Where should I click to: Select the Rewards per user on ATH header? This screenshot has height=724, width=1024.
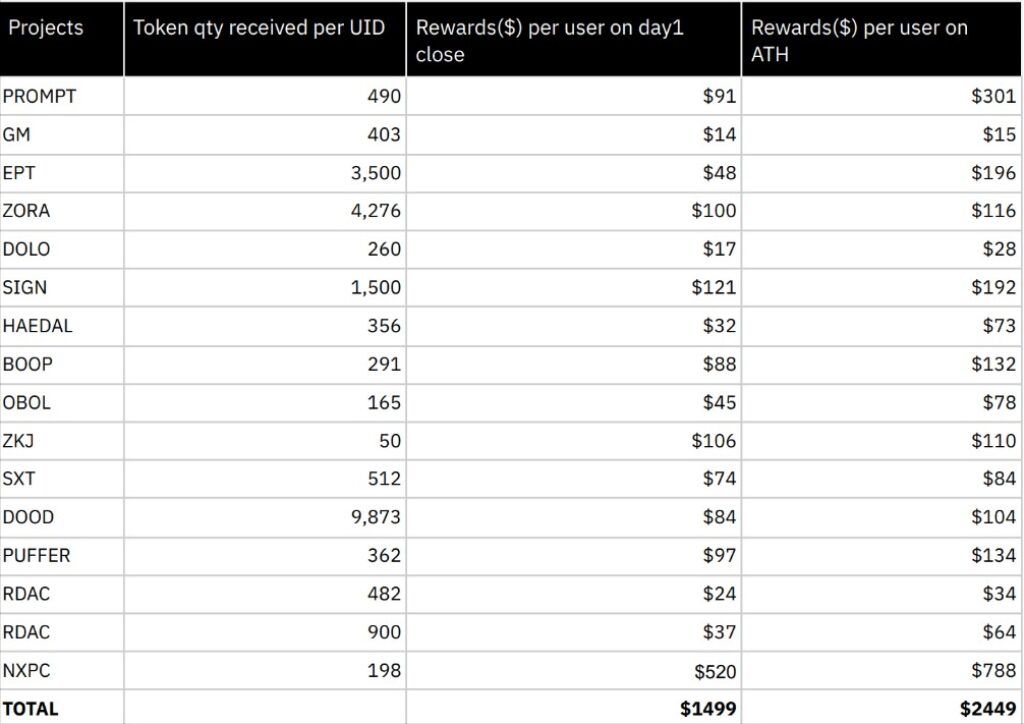coord(859,41)
